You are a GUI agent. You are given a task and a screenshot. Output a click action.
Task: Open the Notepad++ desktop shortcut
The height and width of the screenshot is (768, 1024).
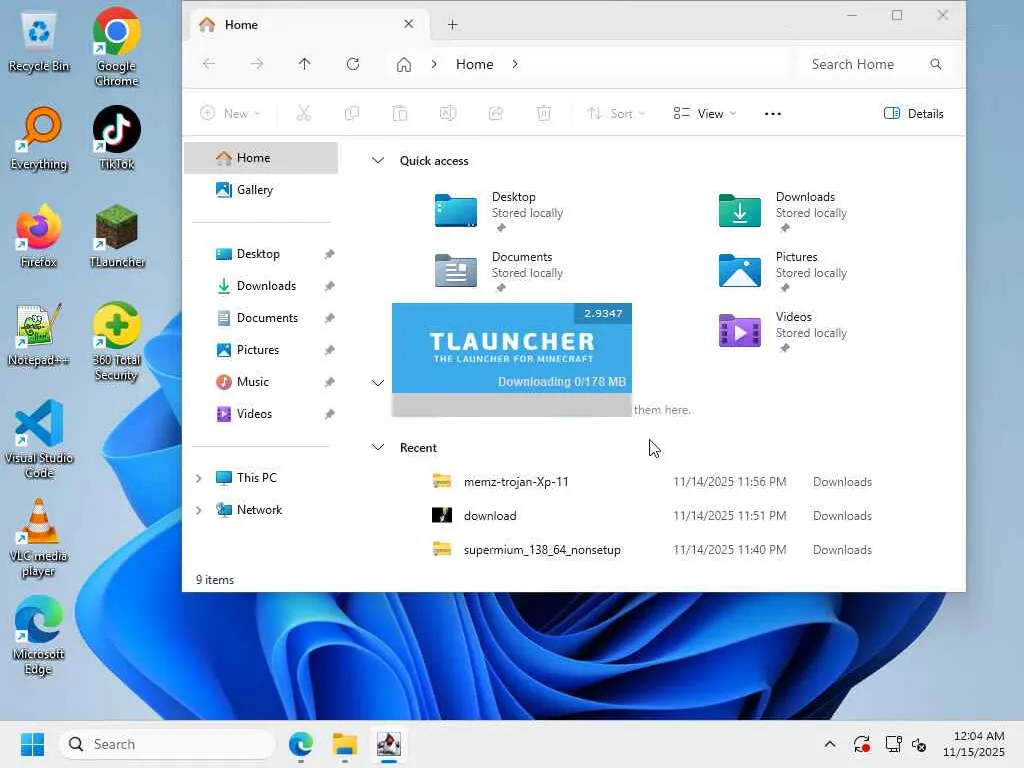coord(39,334)
